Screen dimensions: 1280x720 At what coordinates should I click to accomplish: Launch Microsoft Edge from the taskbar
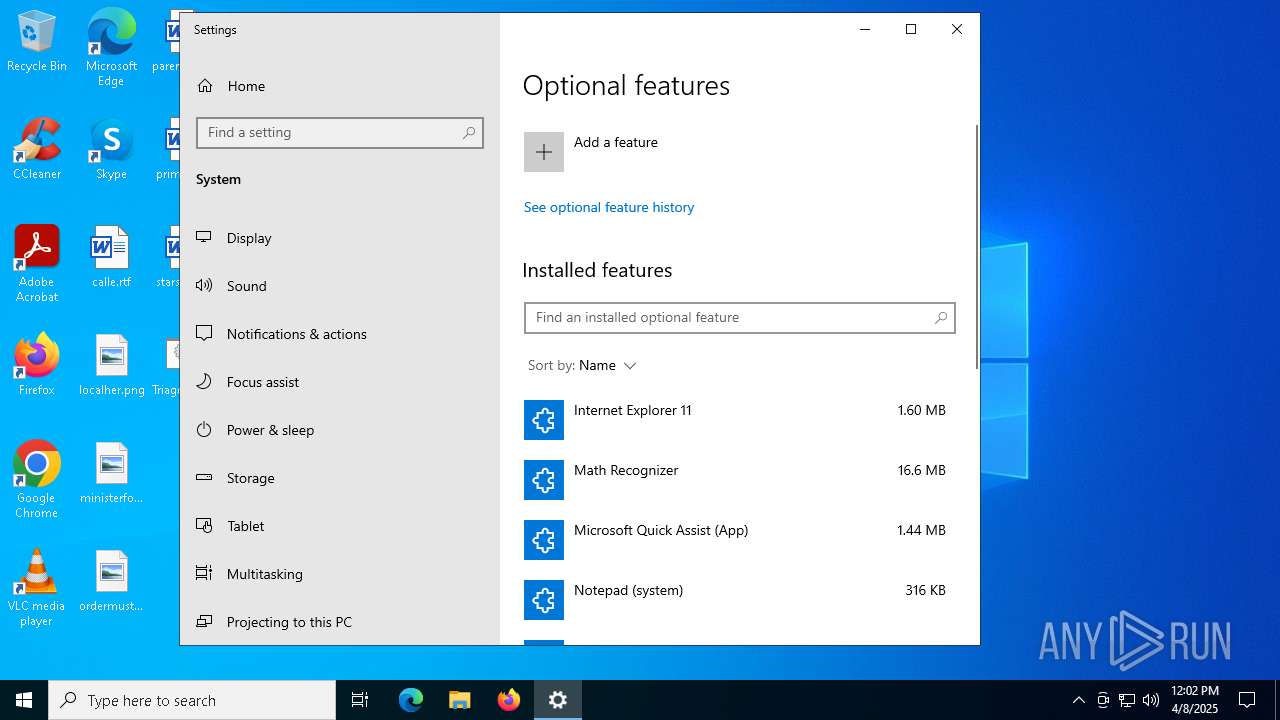point(411,700)
